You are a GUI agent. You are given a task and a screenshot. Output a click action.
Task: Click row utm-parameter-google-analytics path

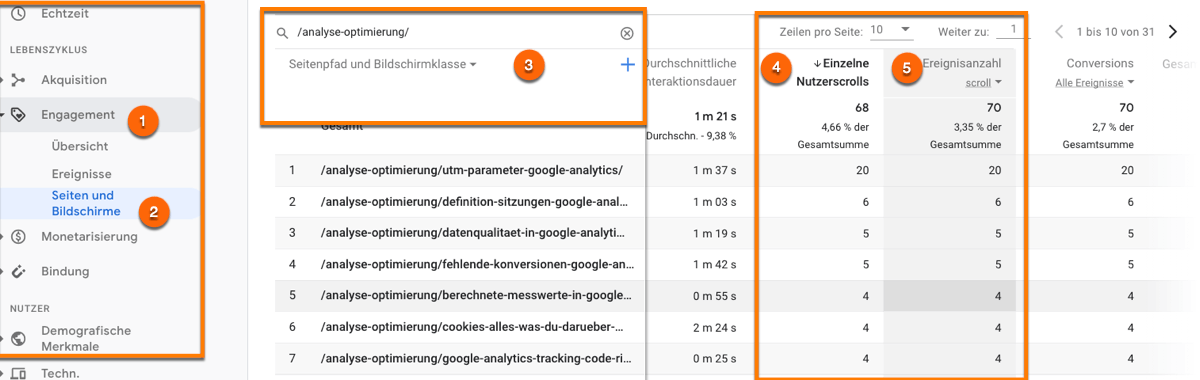click(x=471, y=171)
